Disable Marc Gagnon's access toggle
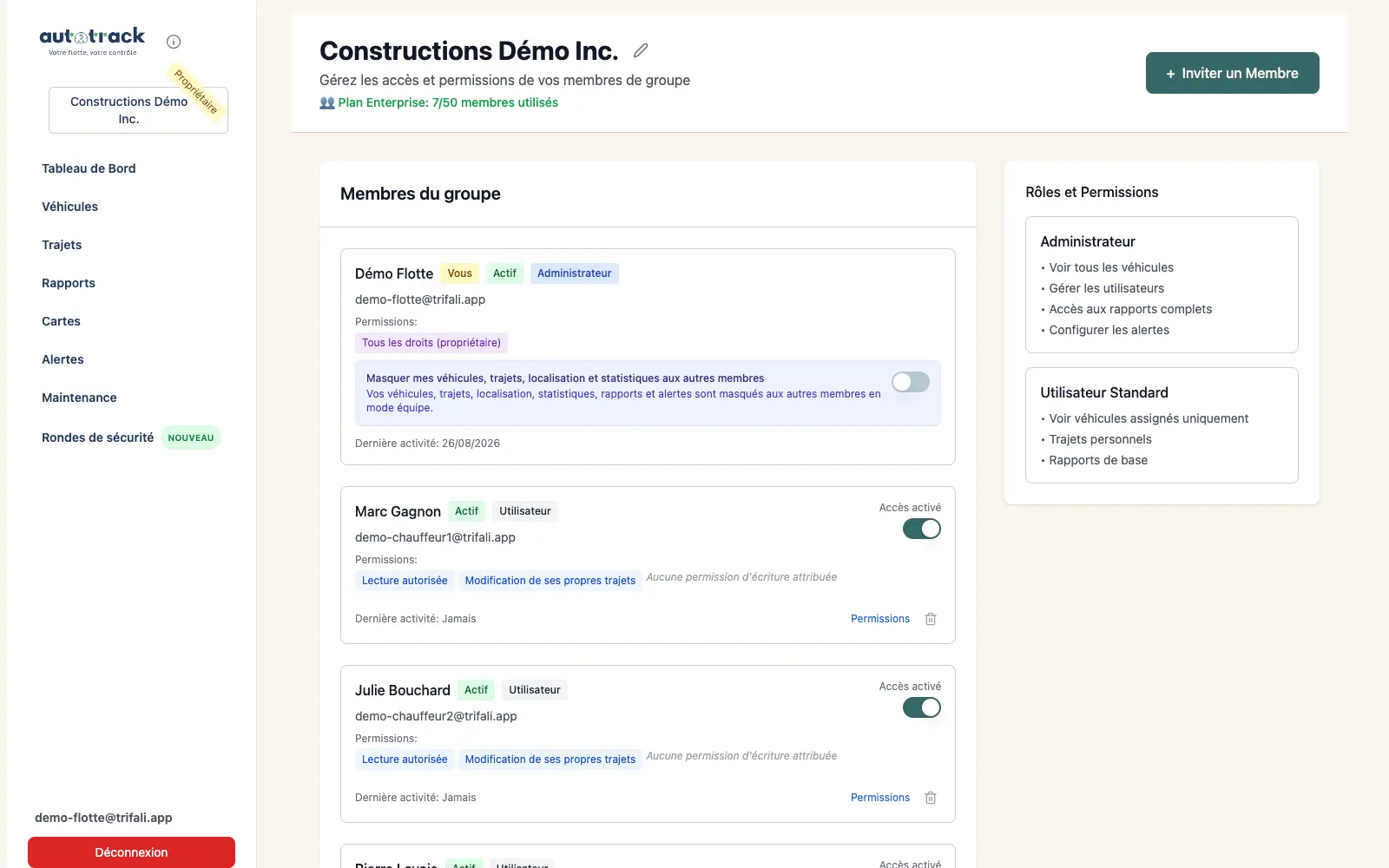This screenshot has width=1389, height=868. pyautogui.click(x=922, y=529)
